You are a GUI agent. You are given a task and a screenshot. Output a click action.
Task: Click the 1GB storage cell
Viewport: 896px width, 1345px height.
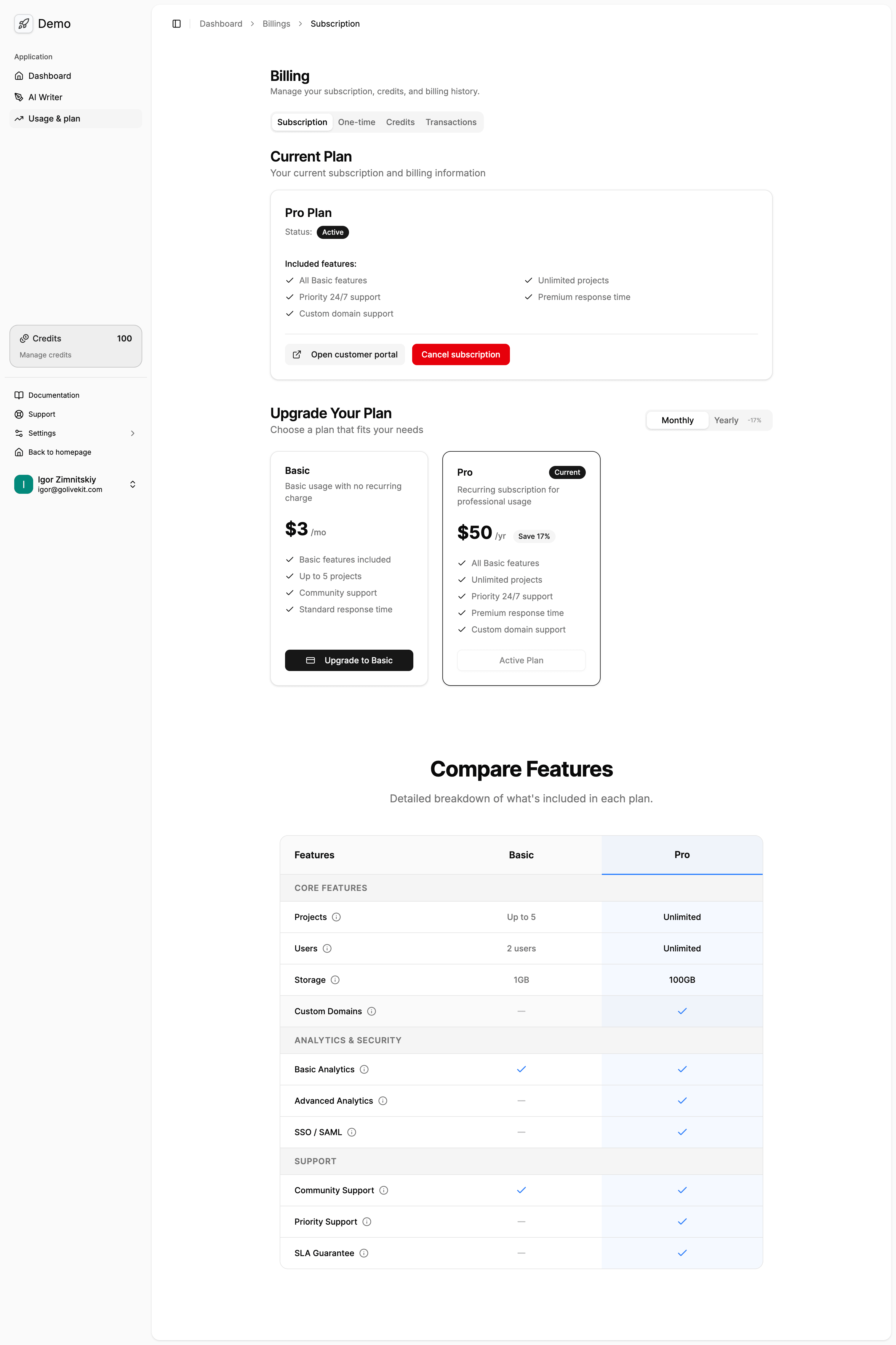point(521,980)
